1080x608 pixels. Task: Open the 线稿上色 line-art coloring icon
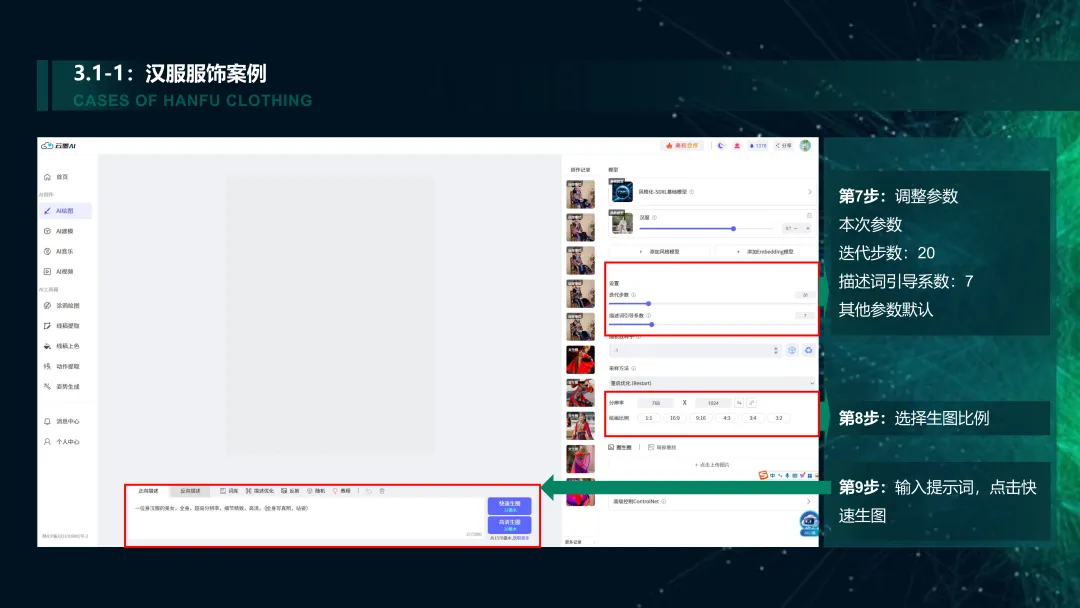coord(48,346)
